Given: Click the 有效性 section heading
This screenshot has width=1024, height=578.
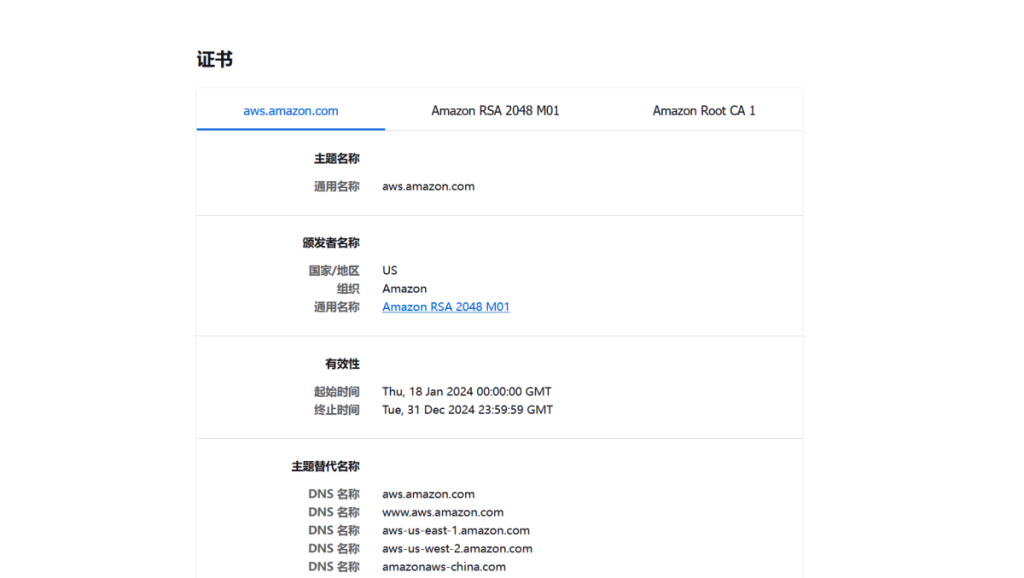Looking at the screenshot, I should (342, 364).
